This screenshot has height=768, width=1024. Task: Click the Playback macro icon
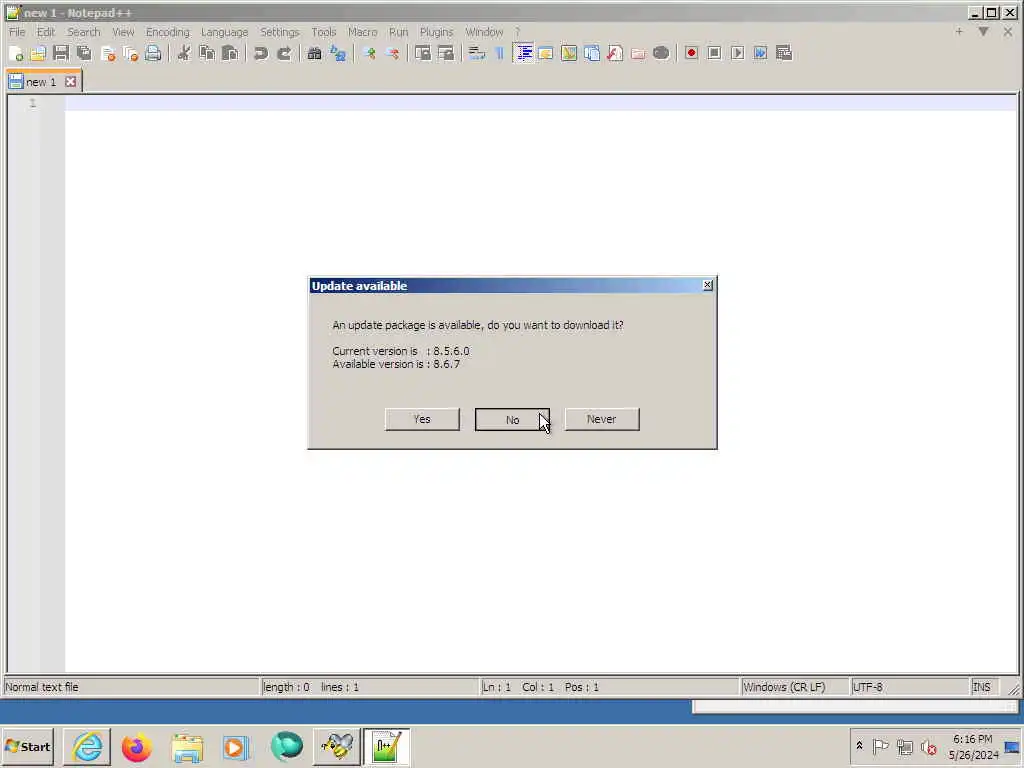(737, 54)
